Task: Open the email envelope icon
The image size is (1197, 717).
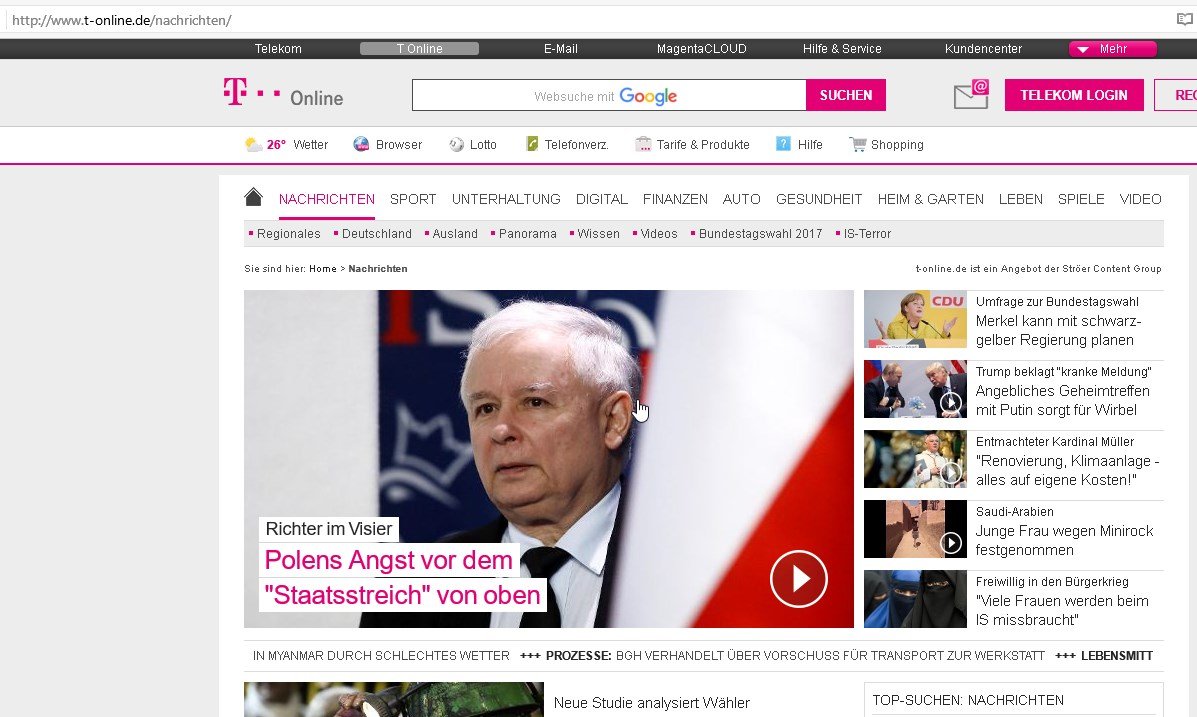Action: [971, 95]
